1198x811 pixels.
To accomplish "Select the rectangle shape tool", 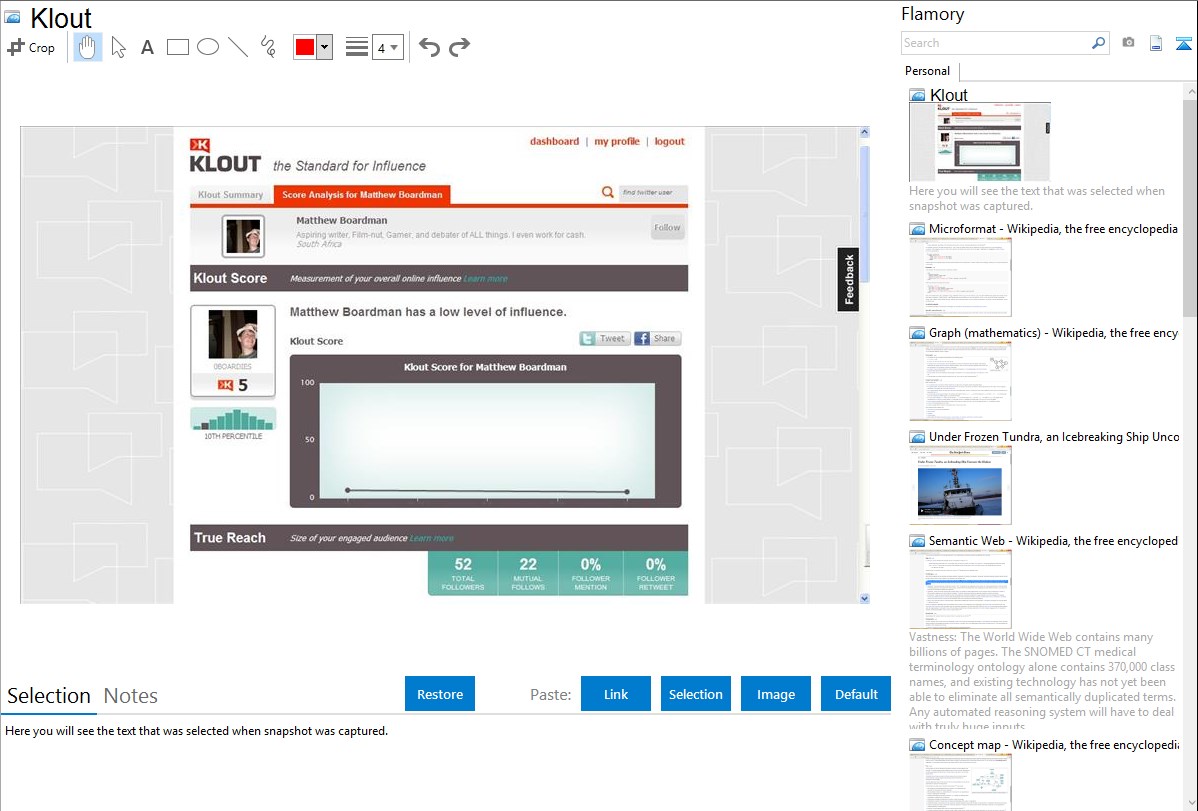I will point(177,47).
